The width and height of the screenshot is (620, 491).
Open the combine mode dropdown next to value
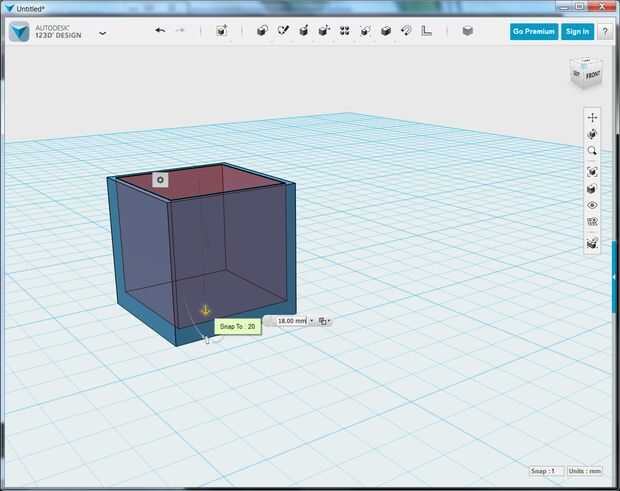point(325,321)
